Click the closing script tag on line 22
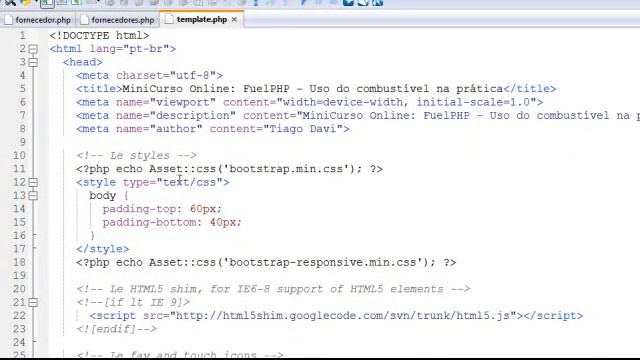The width and height of the screenshot is (640, 360). [553, 316]
